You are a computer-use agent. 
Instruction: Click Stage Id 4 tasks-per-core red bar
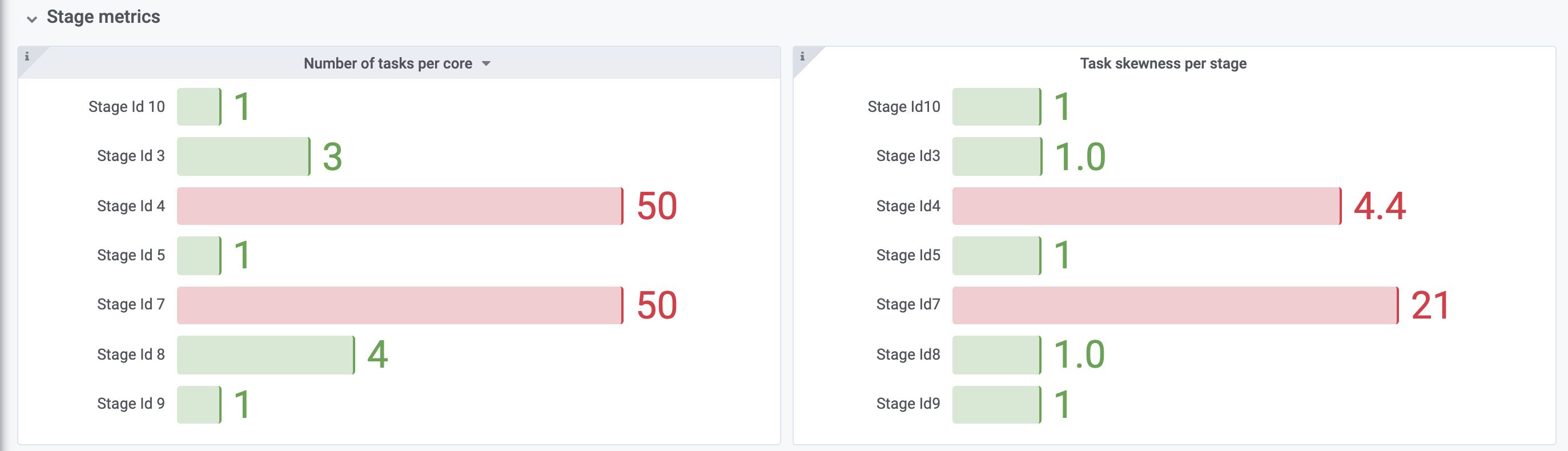[x=399, y=206]
